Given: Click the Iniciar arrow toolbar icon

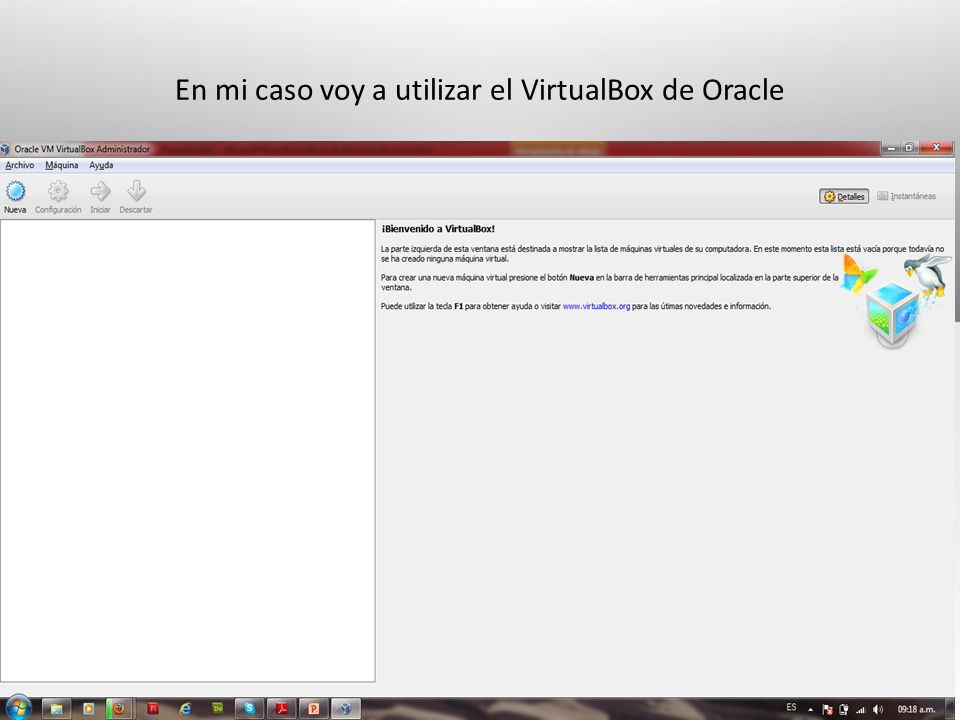Looking at the screenshot, I should tap(100, 197).
